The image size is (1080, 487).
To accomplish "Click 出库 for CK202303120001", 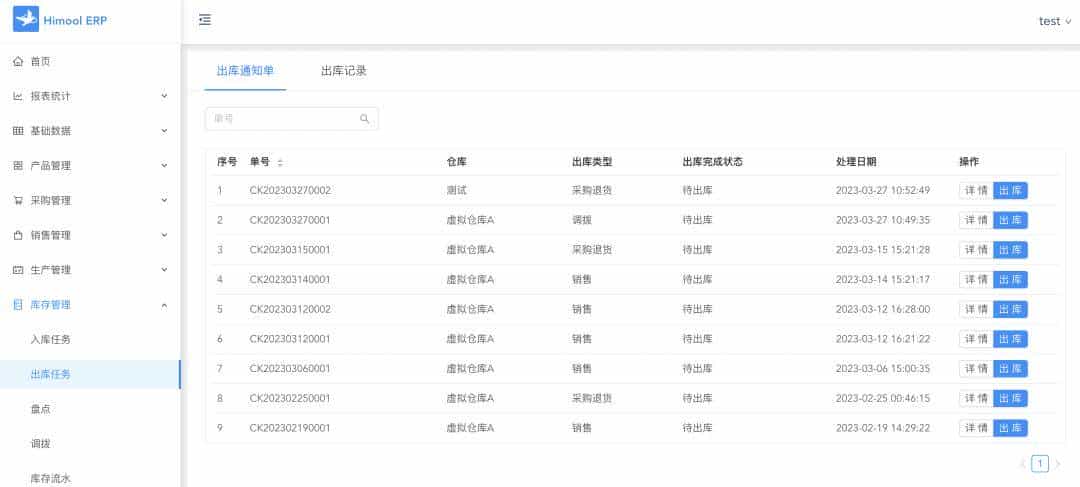I will click(1010, 339).
